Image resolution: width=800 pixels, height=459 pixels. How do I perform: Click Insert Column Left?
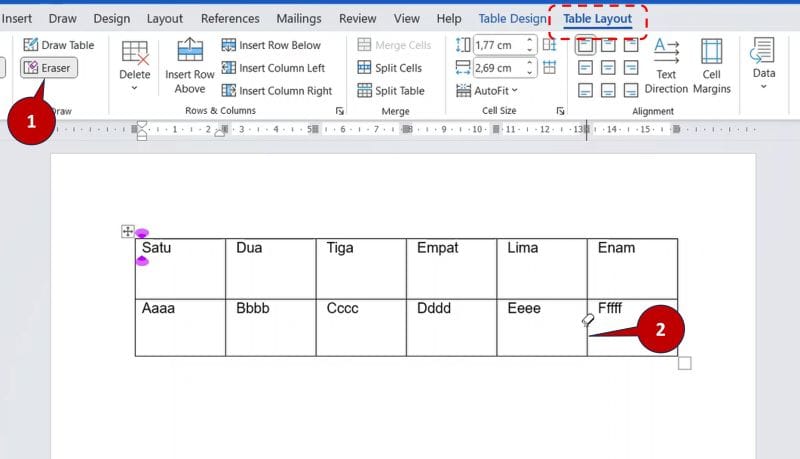(273, 68)
